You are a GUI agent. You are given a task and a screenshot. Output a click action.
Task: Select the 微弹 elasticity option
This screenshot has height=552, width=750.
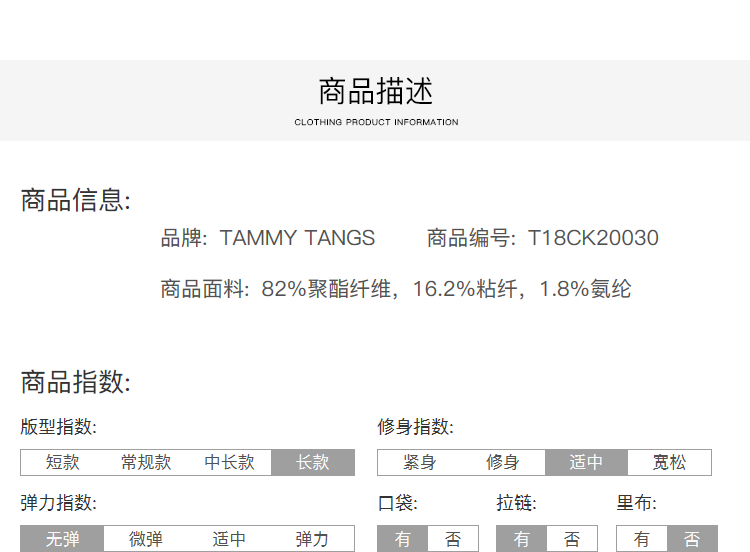(x=146, y=539)
